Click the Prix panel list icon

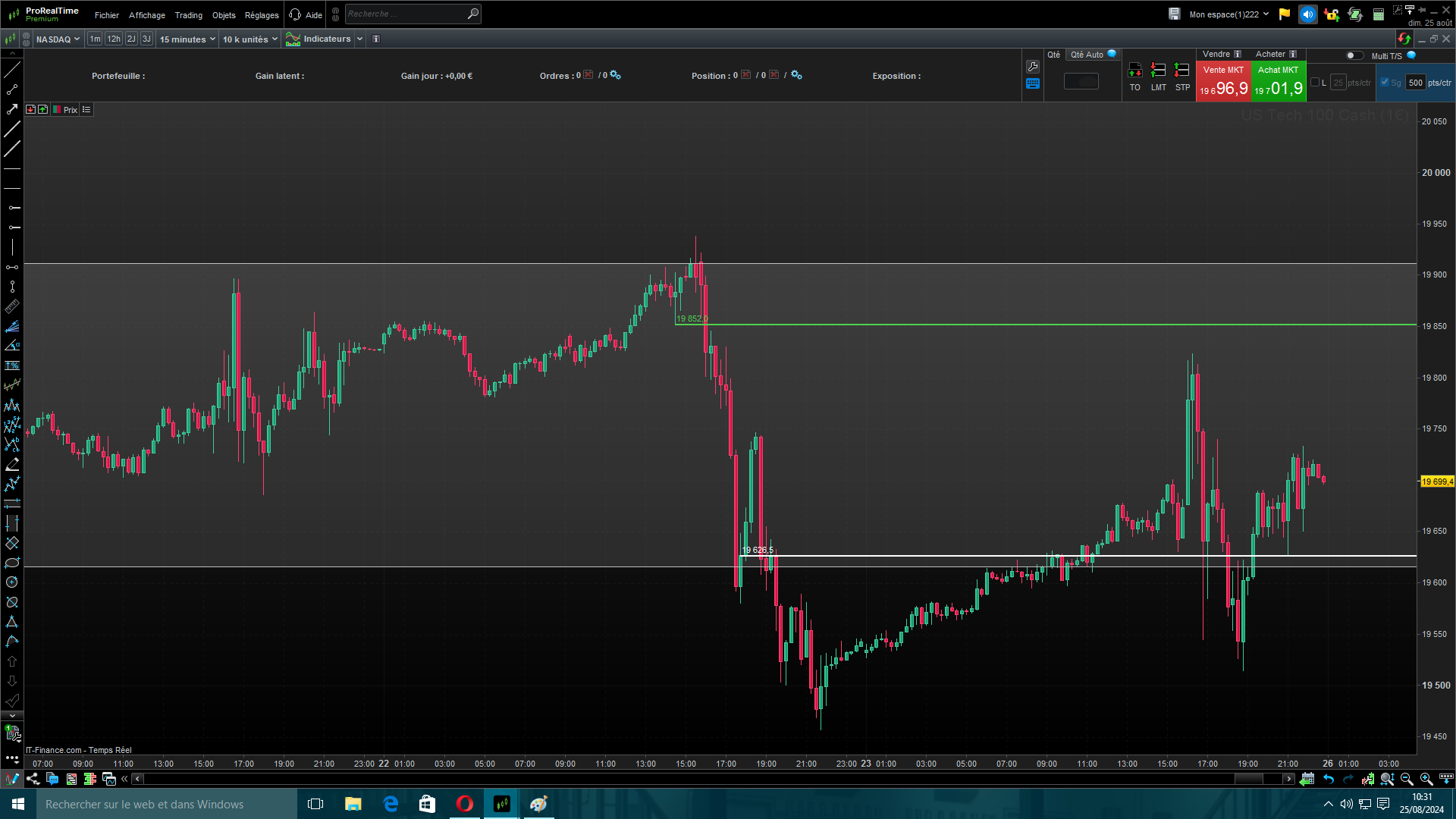pyautogui.click(x=86, y=110)
